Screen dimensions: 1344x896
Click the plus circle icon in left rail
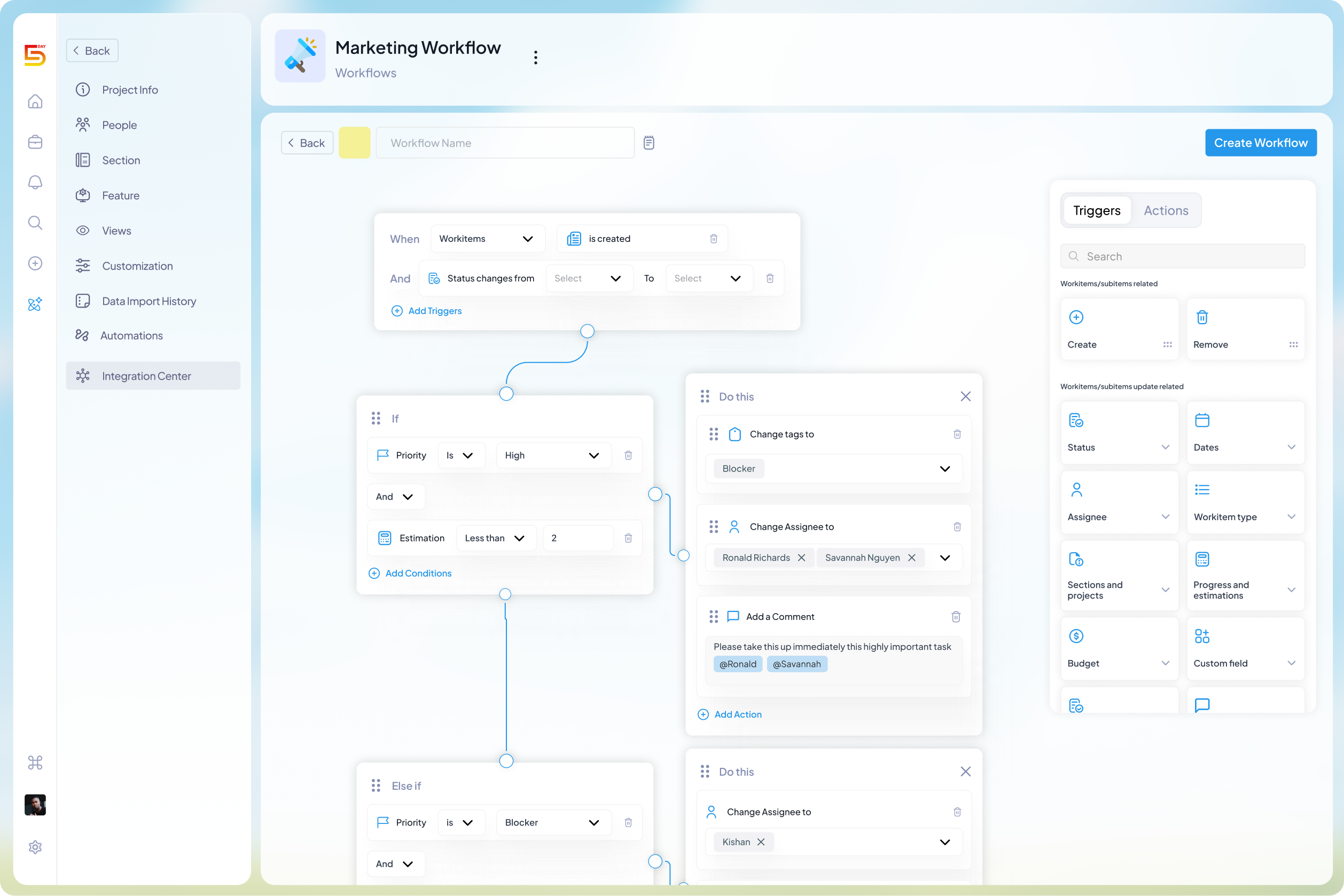(35, 263)
